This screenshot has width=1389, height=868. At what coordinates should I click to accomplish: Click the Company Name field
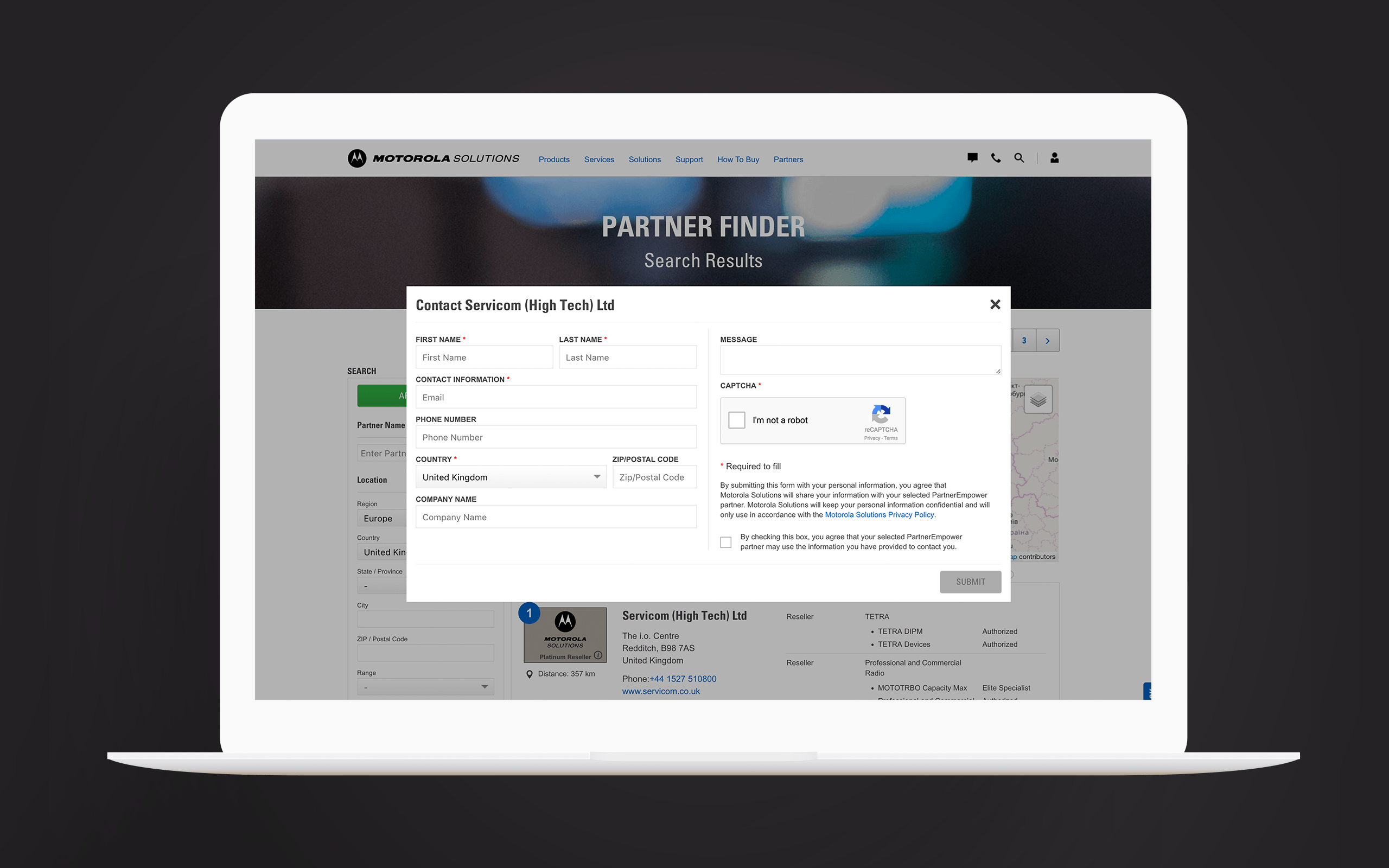point(556,517)
